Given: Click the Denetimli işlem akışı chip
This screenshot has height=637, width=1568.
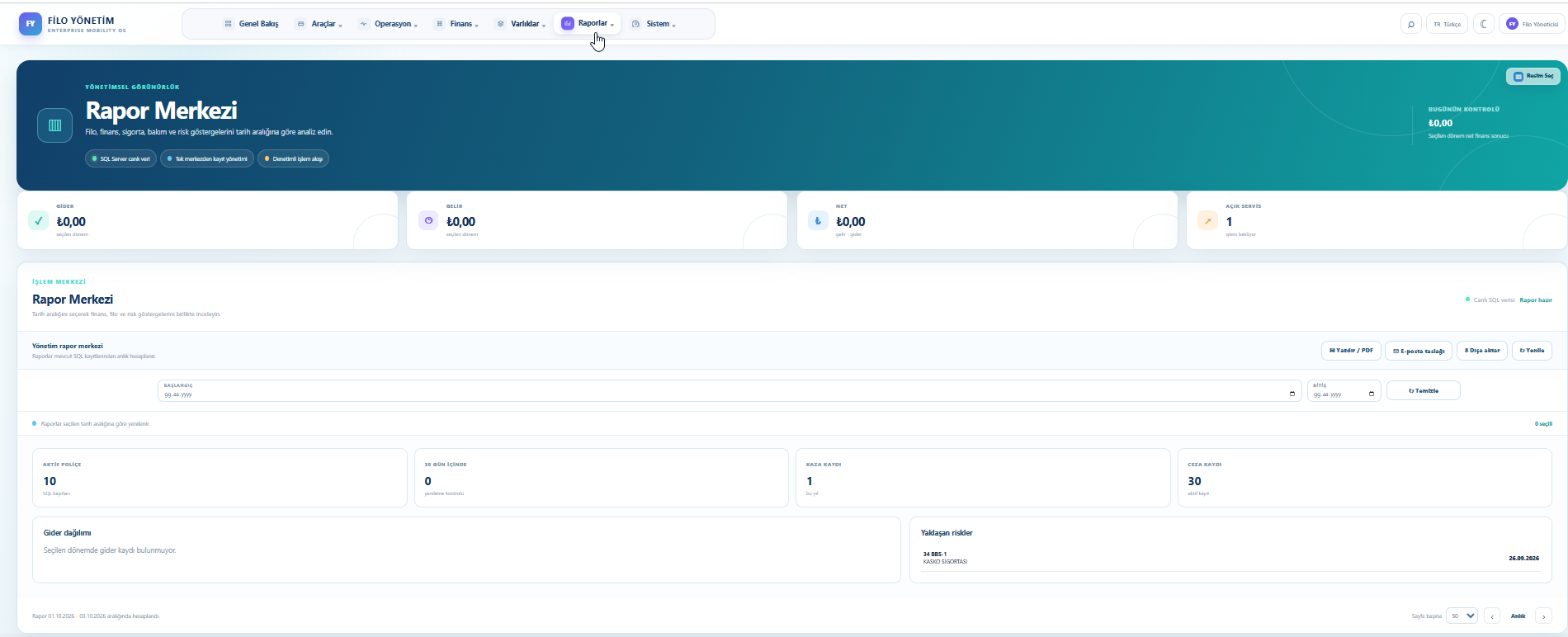Looking at the screenshot, I should tap(294, 158).
